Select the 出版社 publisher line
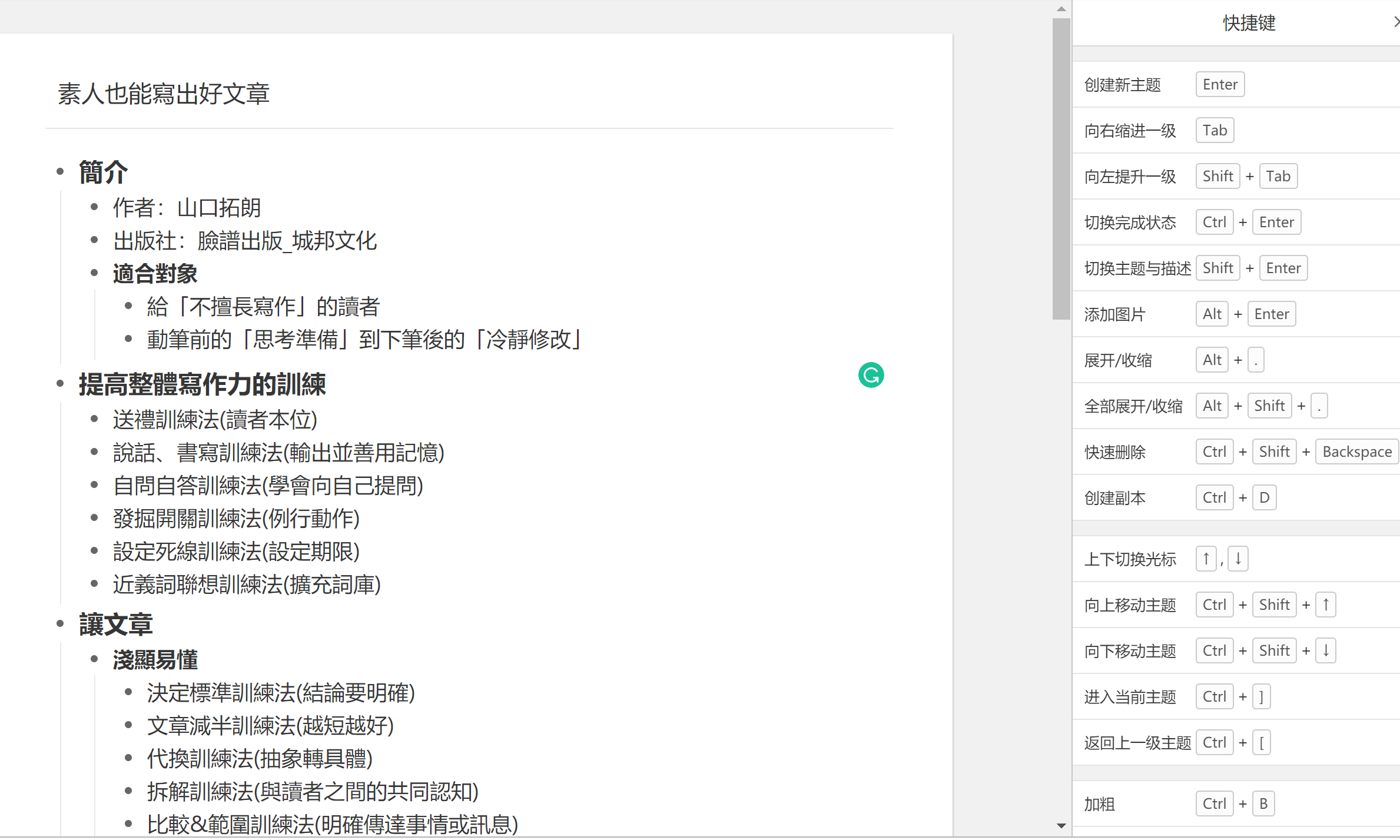Image resolution: width=1400 pixels, height=840 pixels. point(244,241)
